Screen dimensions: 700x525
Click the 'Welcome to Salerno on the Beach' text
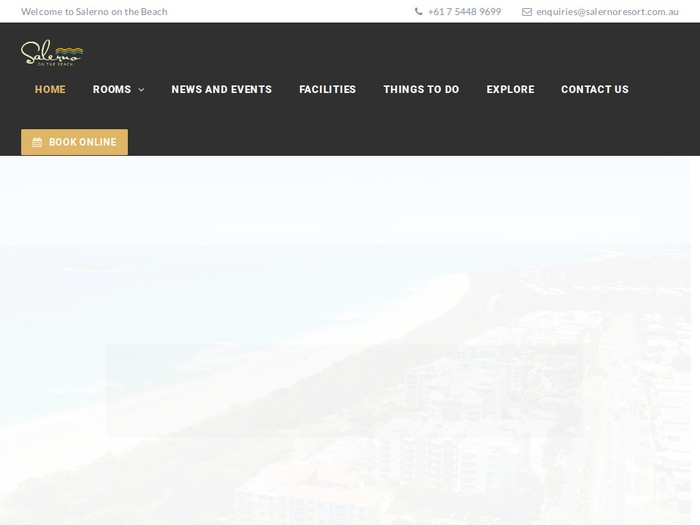pos(94,12)
